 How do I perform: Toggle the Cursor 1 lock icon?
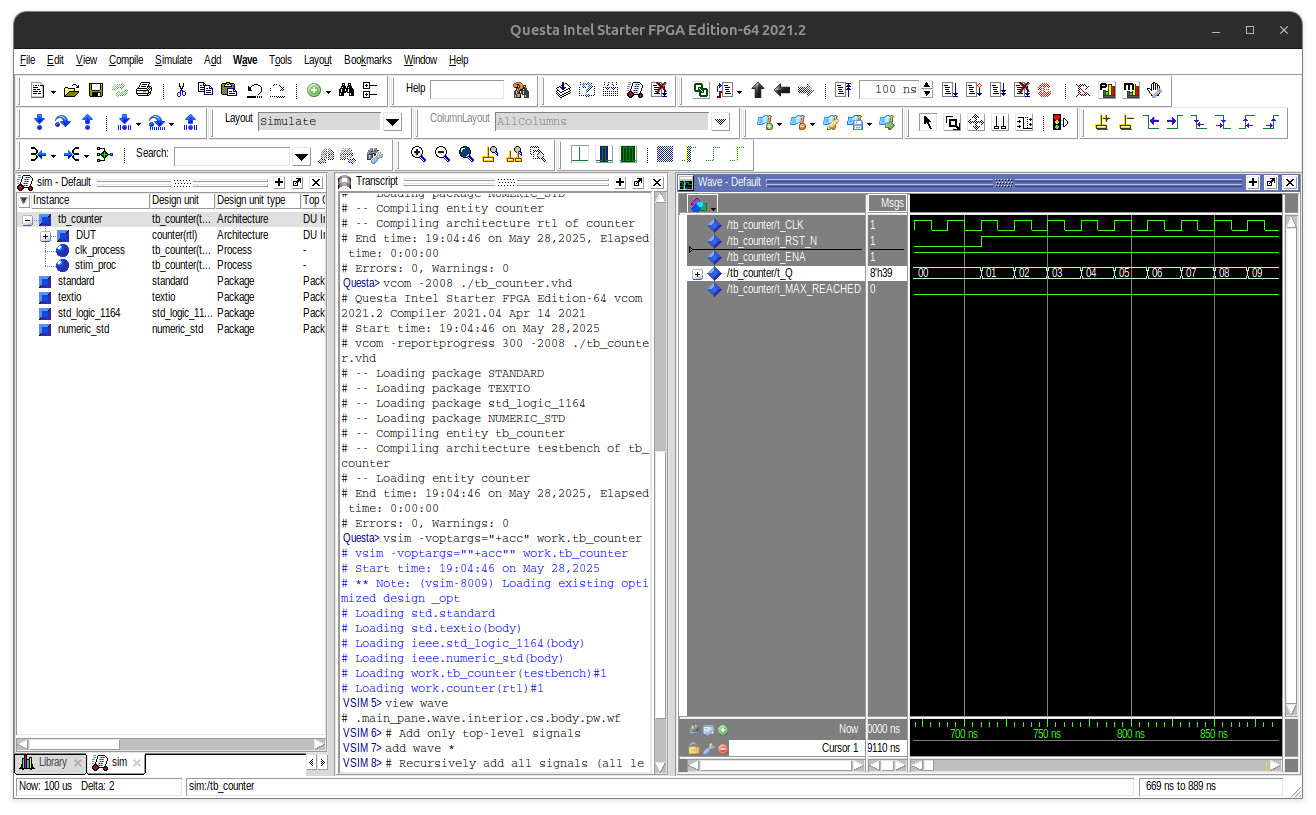(x=694, y=748)
